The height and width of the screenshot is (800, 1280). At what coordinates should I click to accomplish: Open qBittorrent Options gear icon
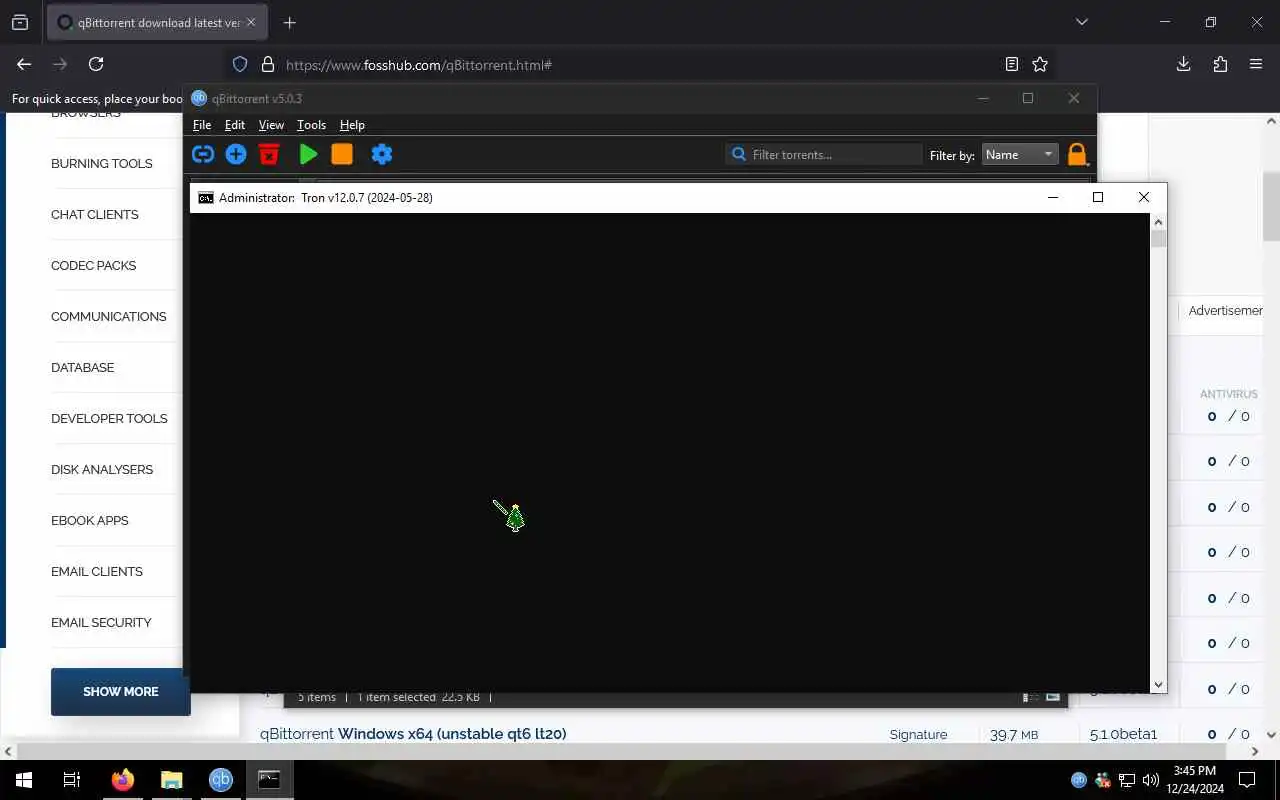(x=382, y=154)
